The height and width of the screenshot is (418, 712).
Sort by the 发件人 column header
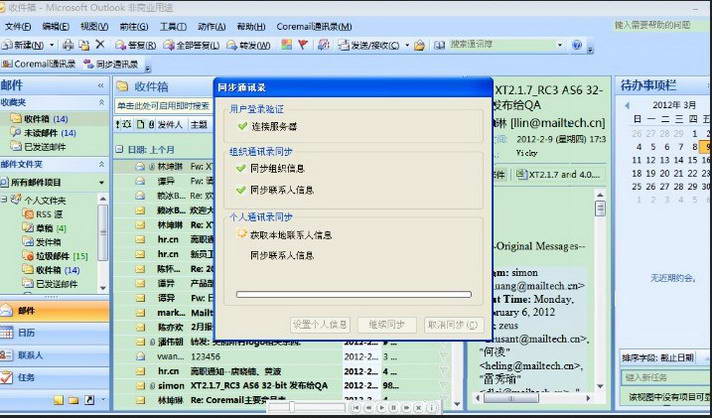click(x=170, y=124)
